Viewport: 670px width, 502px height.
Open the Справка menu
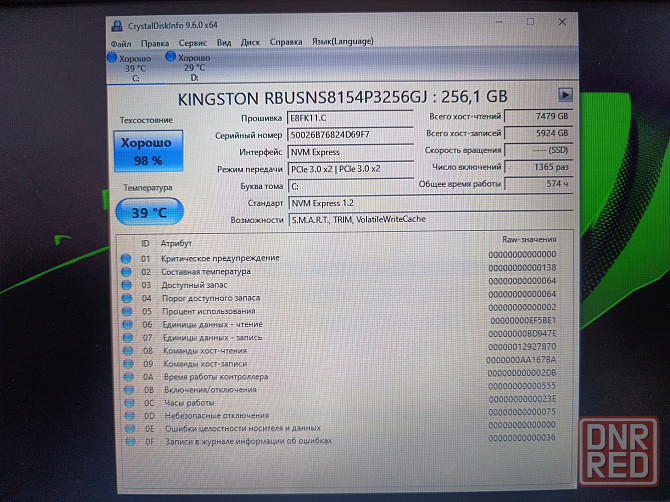coord(286,43)
